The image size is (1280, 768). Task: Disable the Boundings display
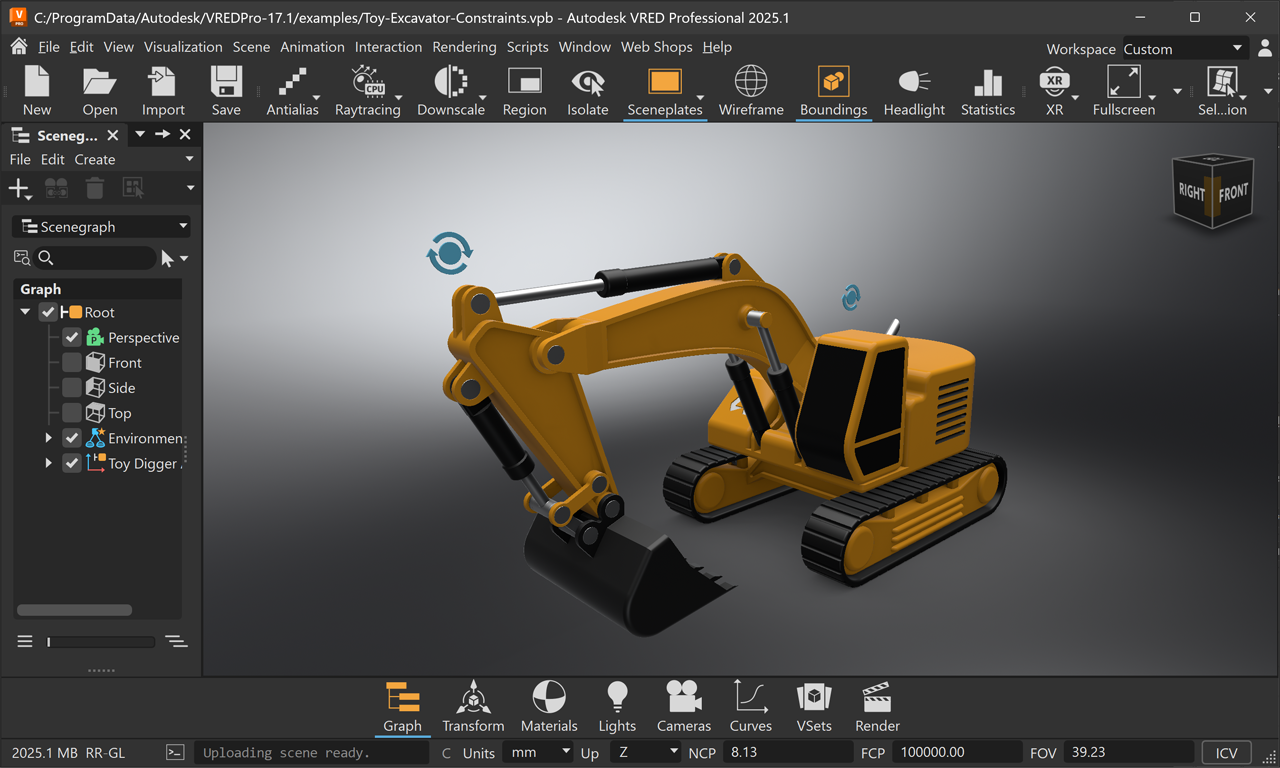[833, 90]
